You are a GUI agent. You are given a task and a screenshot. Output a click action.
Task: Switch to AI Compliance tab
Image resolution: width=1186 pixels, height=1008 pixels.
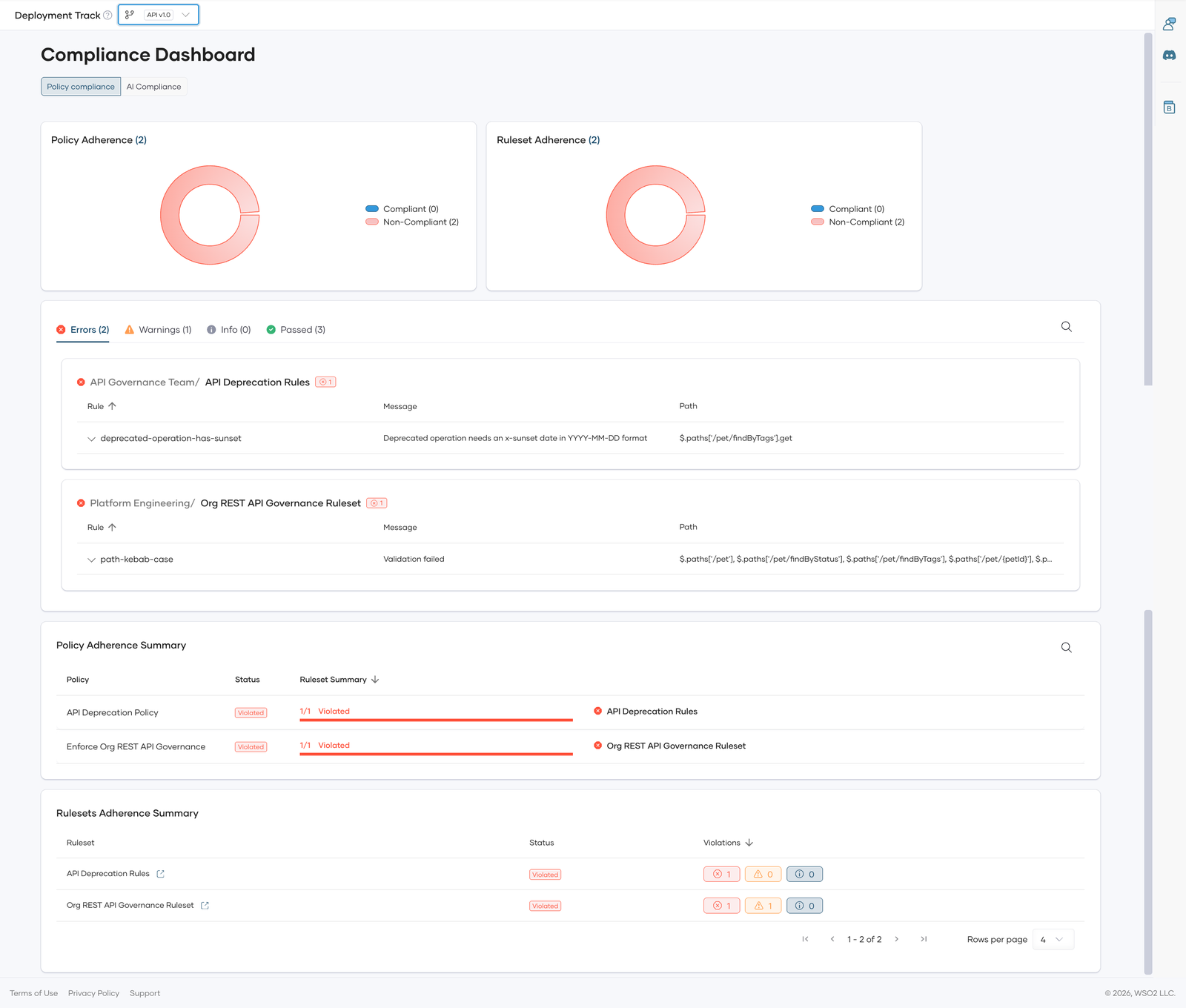tap(153, 87)
